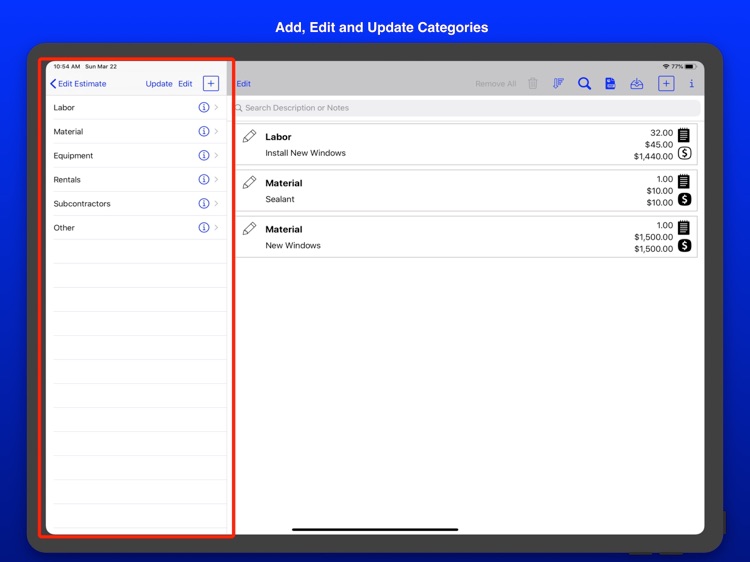Select the New Windows description

click(x=293, y=245)
